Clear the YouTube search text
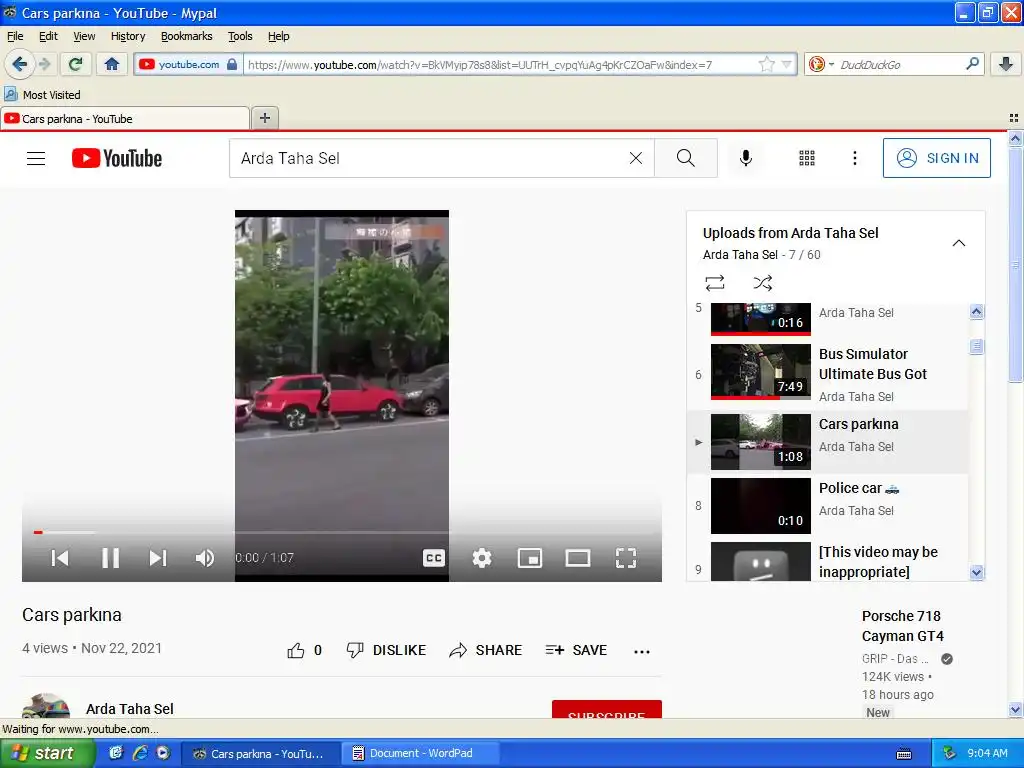The width and height of the screenshot is (1024, 768). tap(635, 158)
